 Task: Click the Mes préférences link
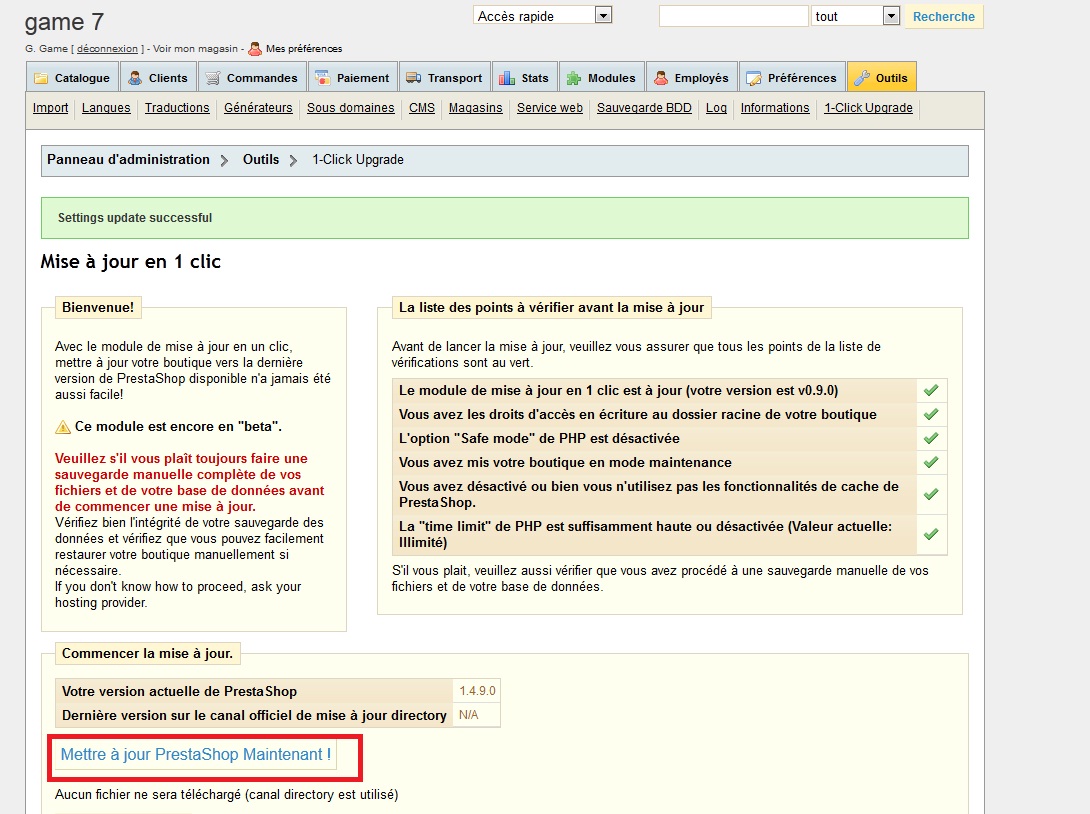(x=304, y=49)
